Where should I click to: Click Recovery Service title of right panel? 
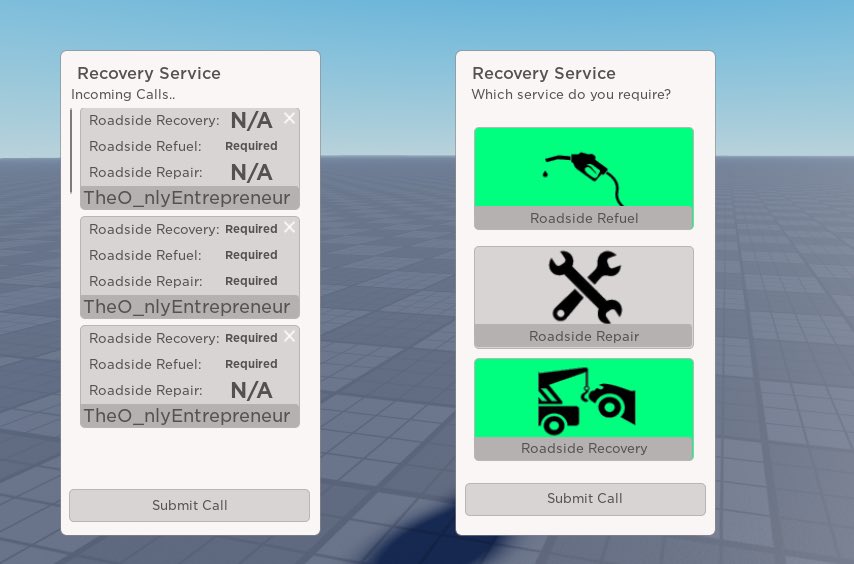(544, 73)
